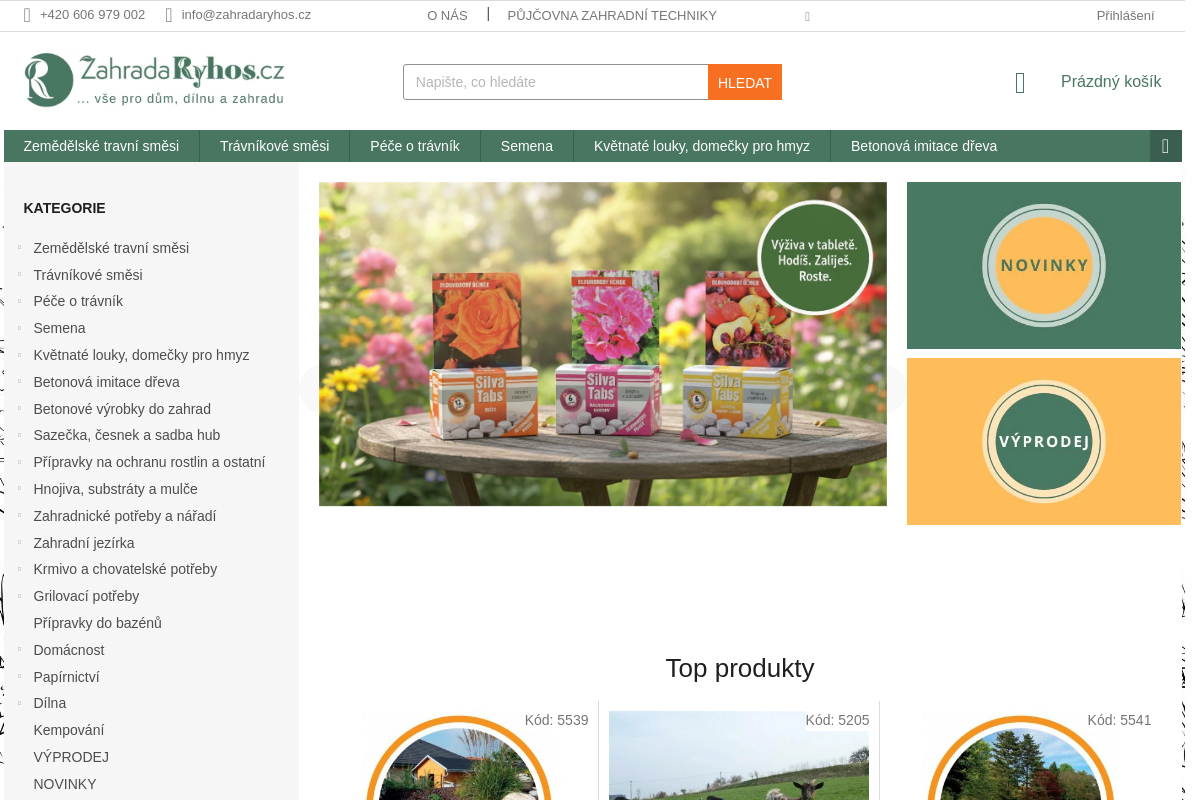Open PŮJČOVNA ZAHRADNÍ TECHNIKY link
This screenshot has height=800, width=1200.
[x=612, y=15]
